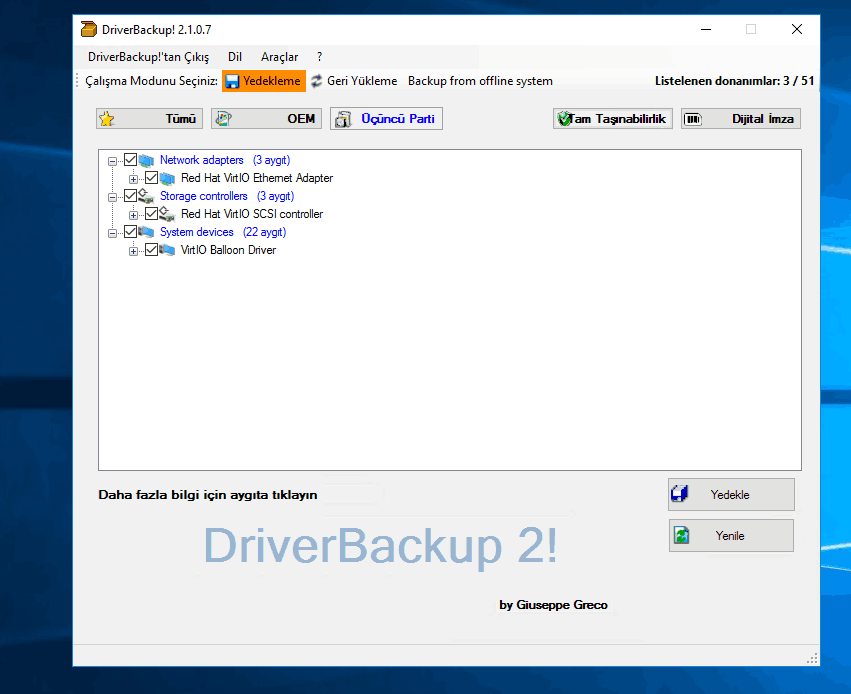Open the ? help menu

coord(320,57)
